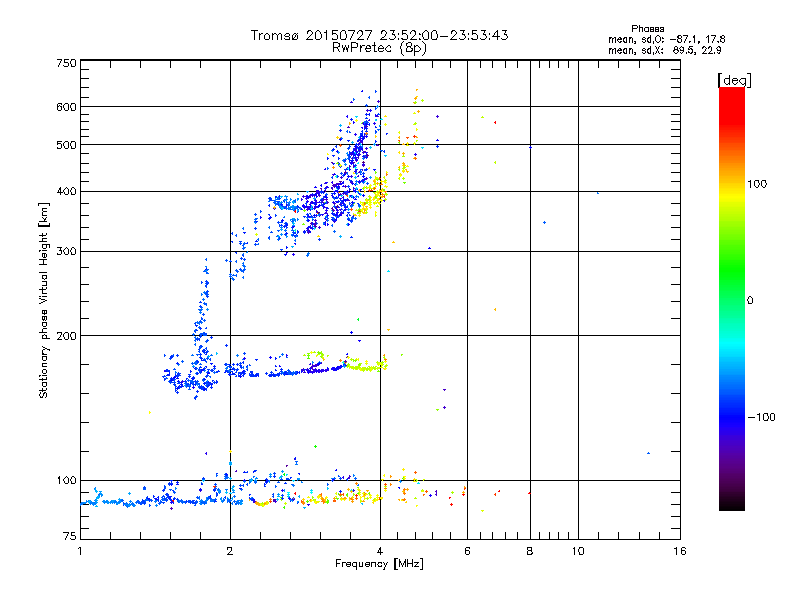Screen dimensions: 800x600
Task: Click the y-axis '100' height label
Action: [x=66, y=481]
